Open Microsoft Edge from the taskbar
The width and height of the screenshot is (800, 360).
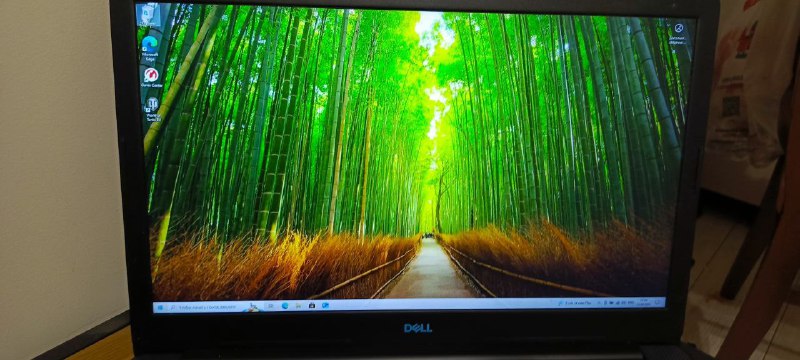click(285, 306)
